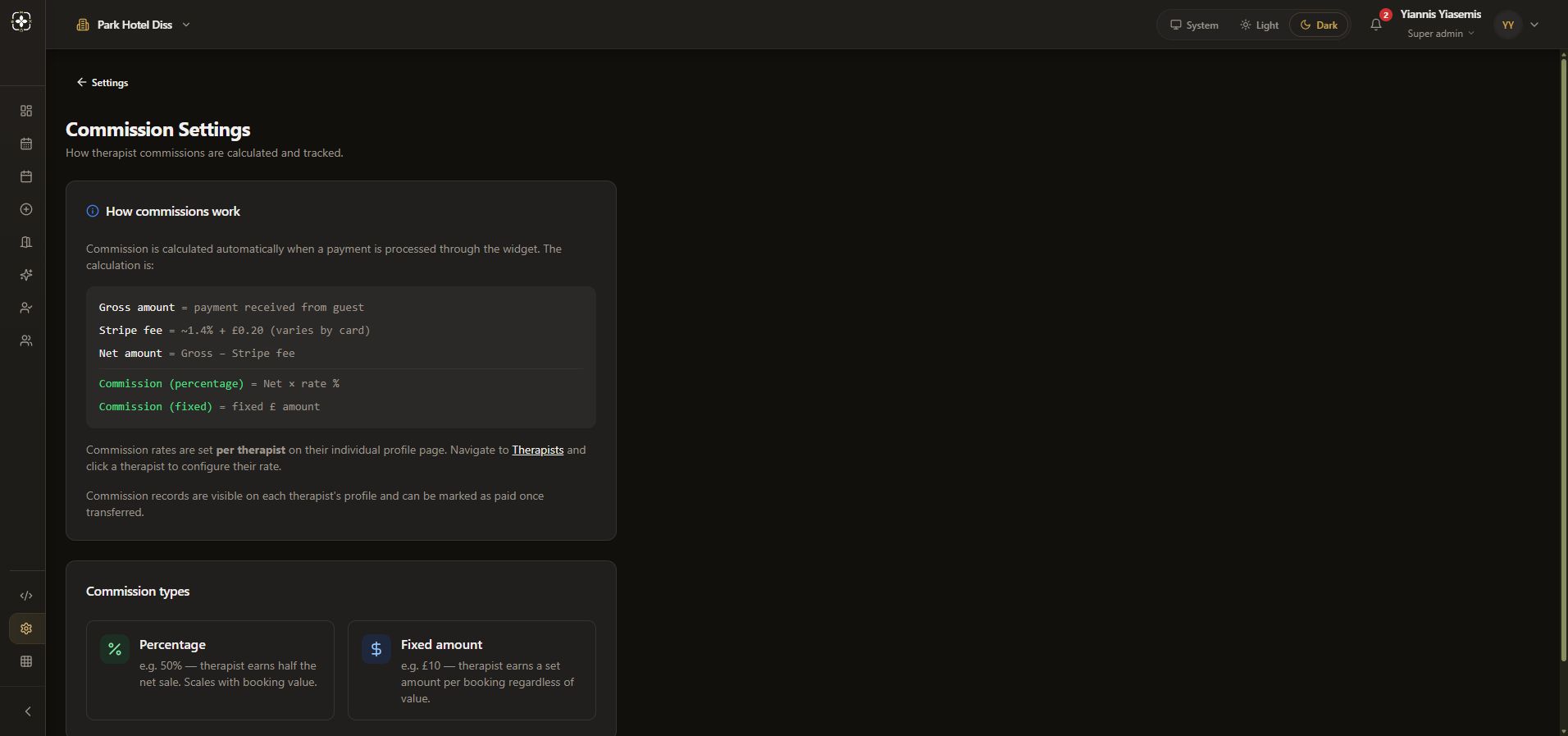Open the calendar with dots sidebar icon
The height and width of the screenshot is (736, 1568).
26,144
